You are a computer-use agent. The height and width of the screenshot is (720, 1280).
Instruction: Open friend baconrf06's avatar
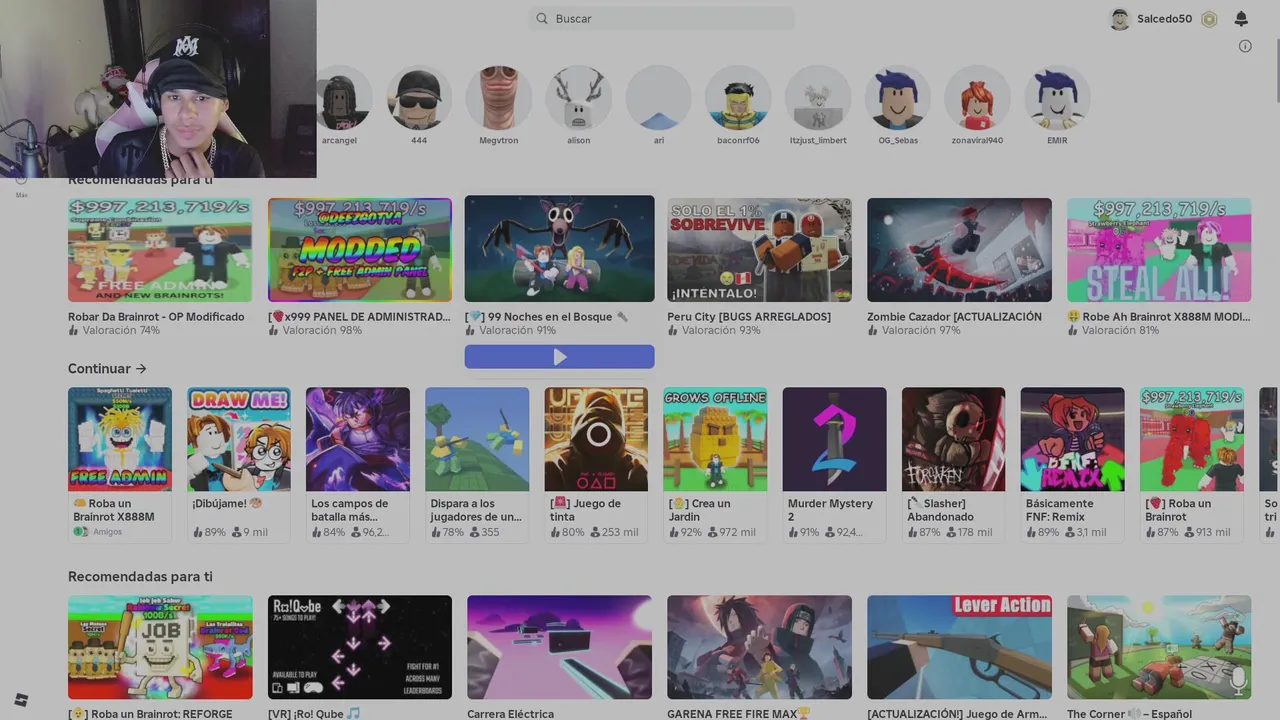tap(738, 98)
